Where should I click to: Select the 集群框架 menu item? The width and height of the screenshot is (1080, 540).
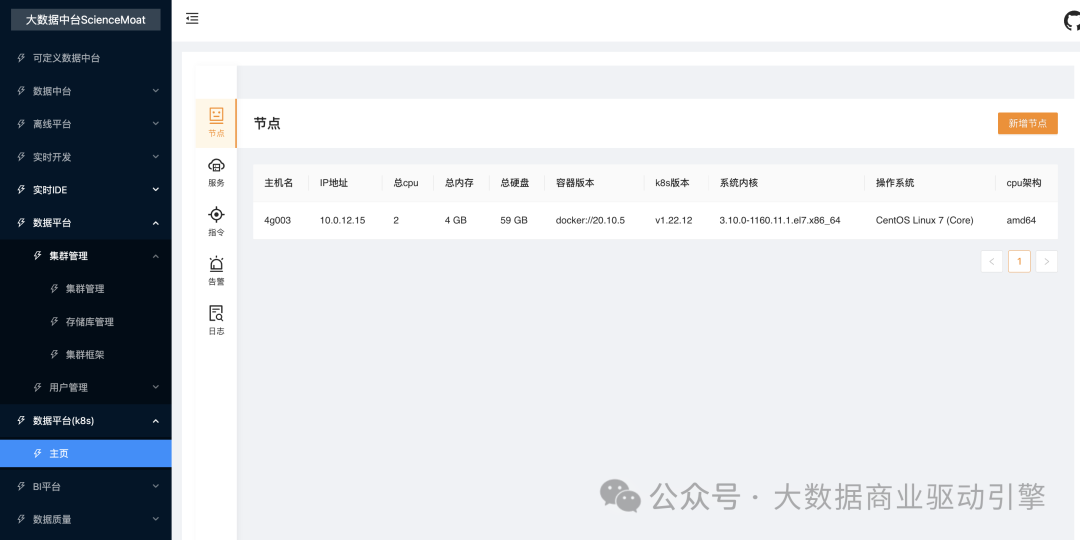(85, 355)
